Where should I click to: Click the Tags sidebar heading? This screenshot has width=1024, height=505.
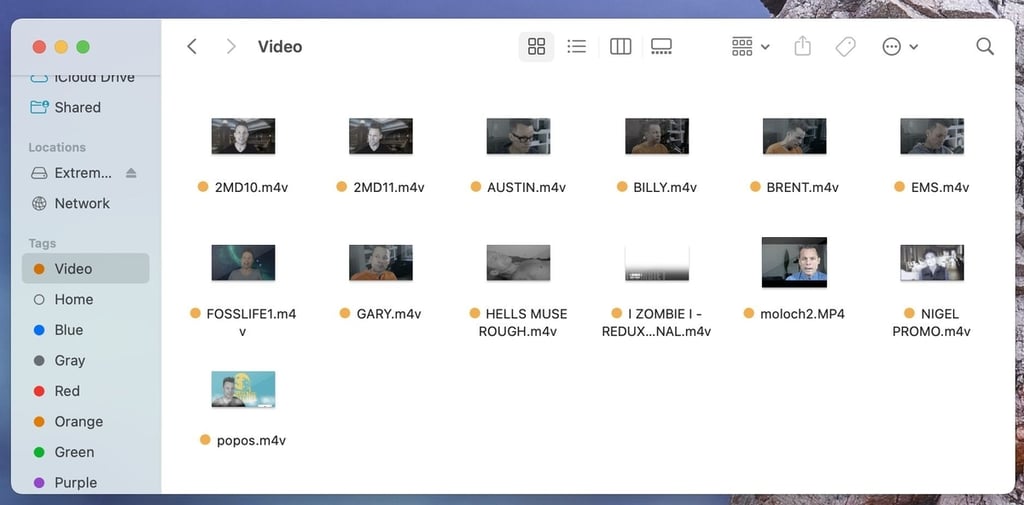pyautogui.click(x=42, y=243)
